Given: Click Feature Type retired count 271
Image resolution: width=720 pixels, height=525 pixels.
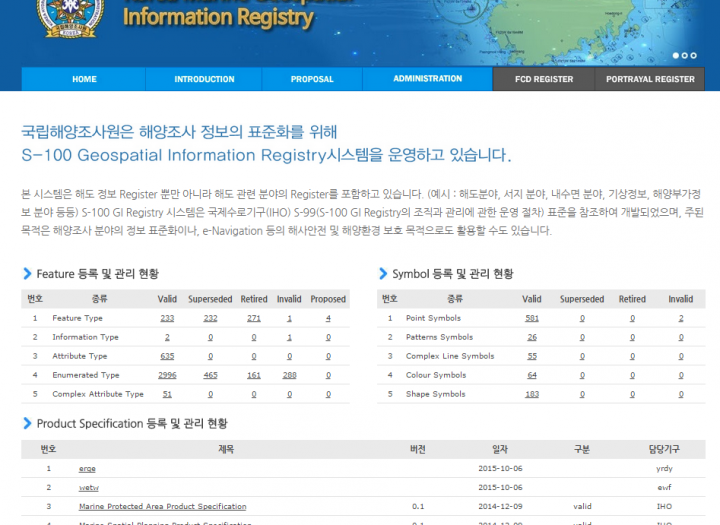Looking at the screenshot, I should (x=253, y=318).
